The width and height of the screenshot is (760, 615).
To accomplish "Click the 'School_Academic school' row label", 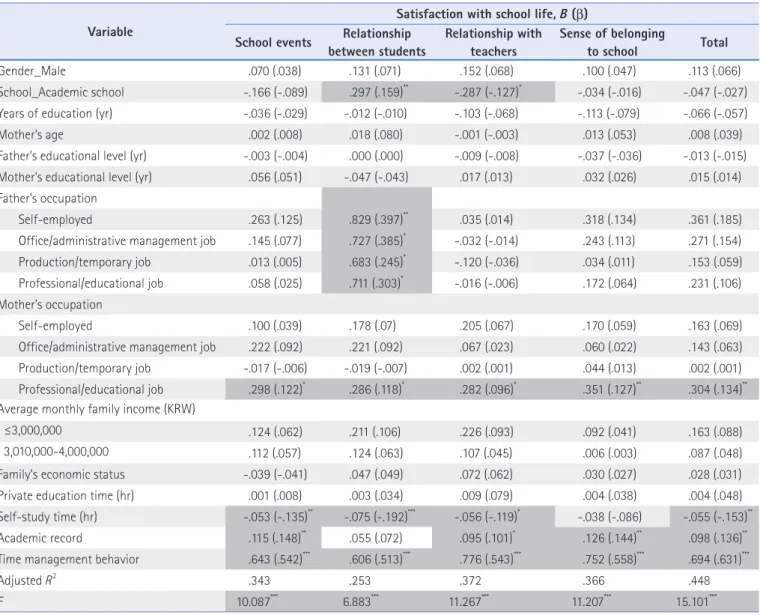I will coord(62,92).
